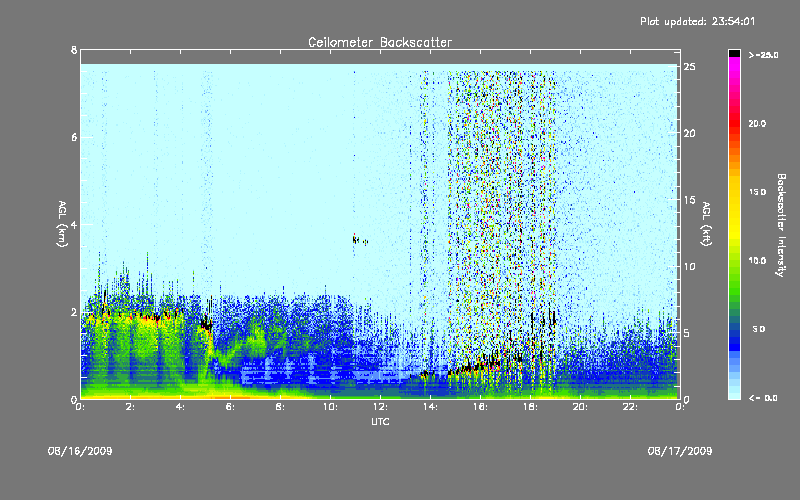Click the Backscatter Intensity colorbar label
This screenshot has height=500, width=800.
[781, 225]
